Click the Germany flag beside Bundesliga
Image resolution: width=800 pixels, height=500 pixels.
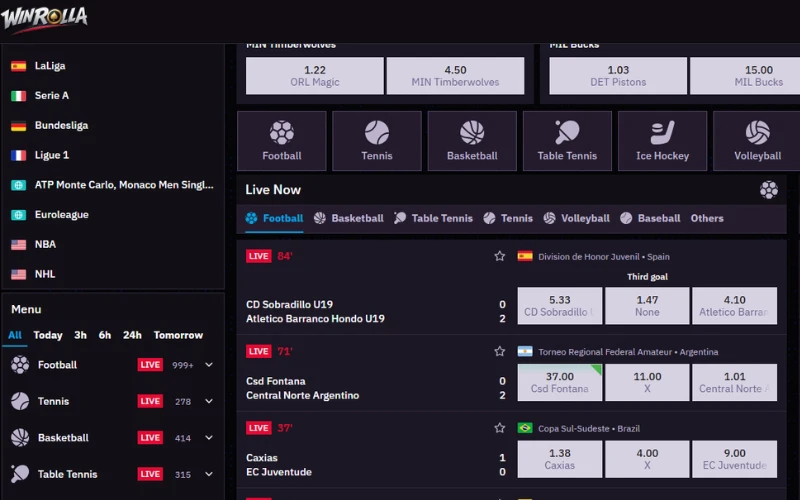(18, 126)
